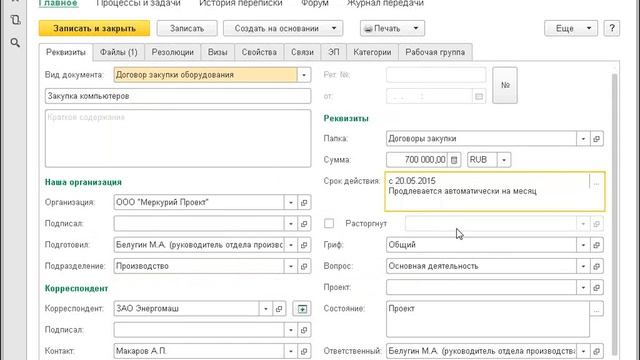Screen dimensions: 640x360
Task: Click the calendar icon next to registration date
Action: [x=479, y=96]
